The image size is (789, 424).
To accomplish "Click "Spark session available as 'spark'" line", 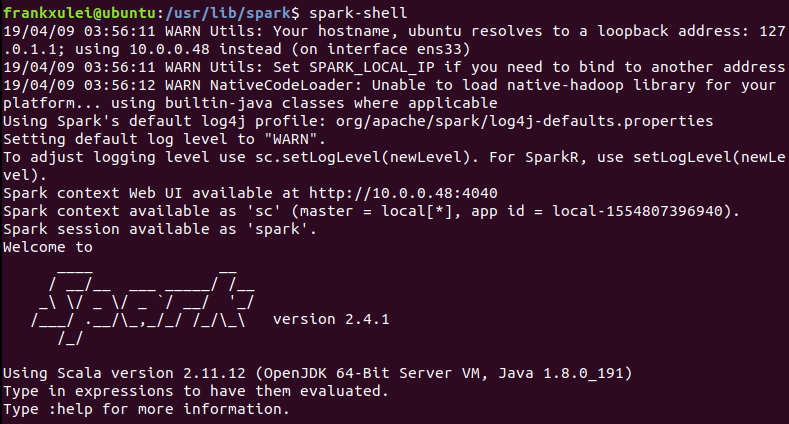I will pyautogui.click(x=160, y=229).
